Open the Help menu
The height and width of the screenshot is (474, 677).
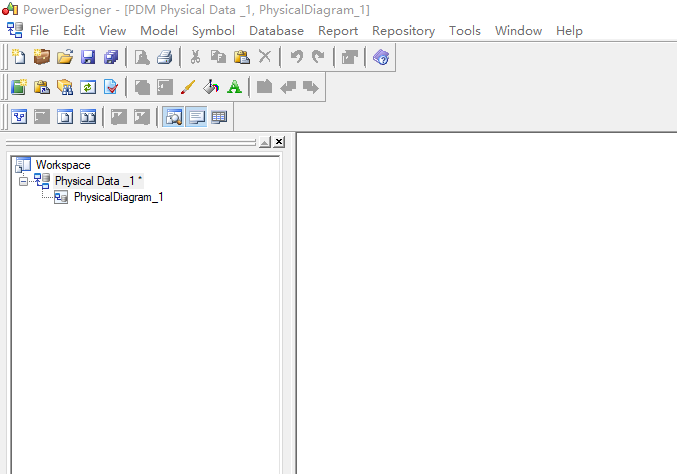(569, 31)
